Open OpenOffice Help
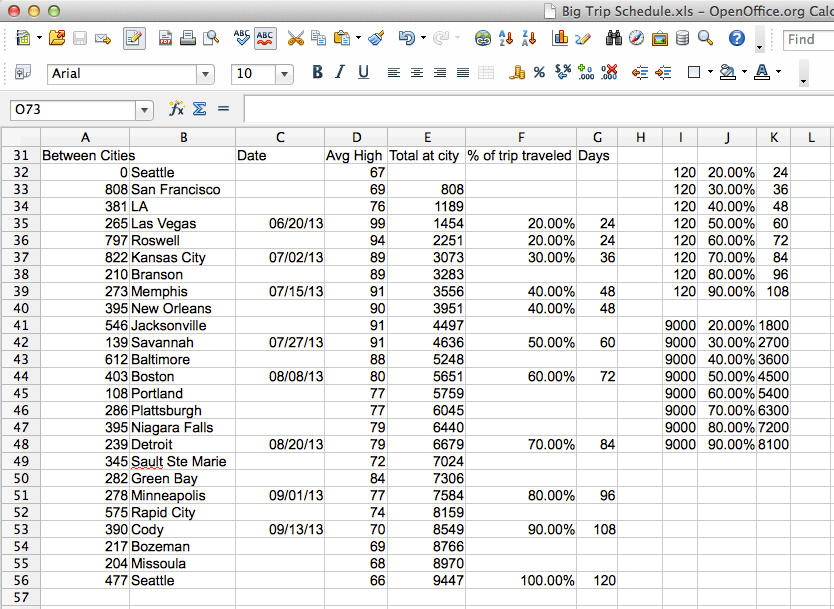The width and height of the screenshot is (834, 609). click(x=737, y=38)
